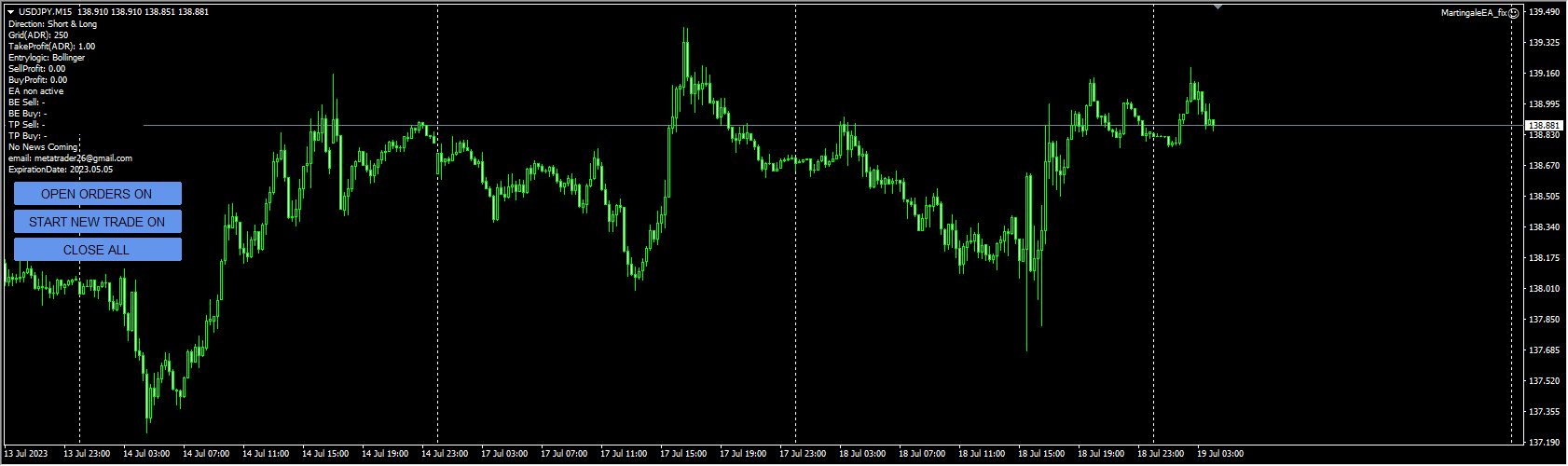Click the '13 Jul 2023' time axis label
The image size is (1568, 466).
[x=26, y=454]
